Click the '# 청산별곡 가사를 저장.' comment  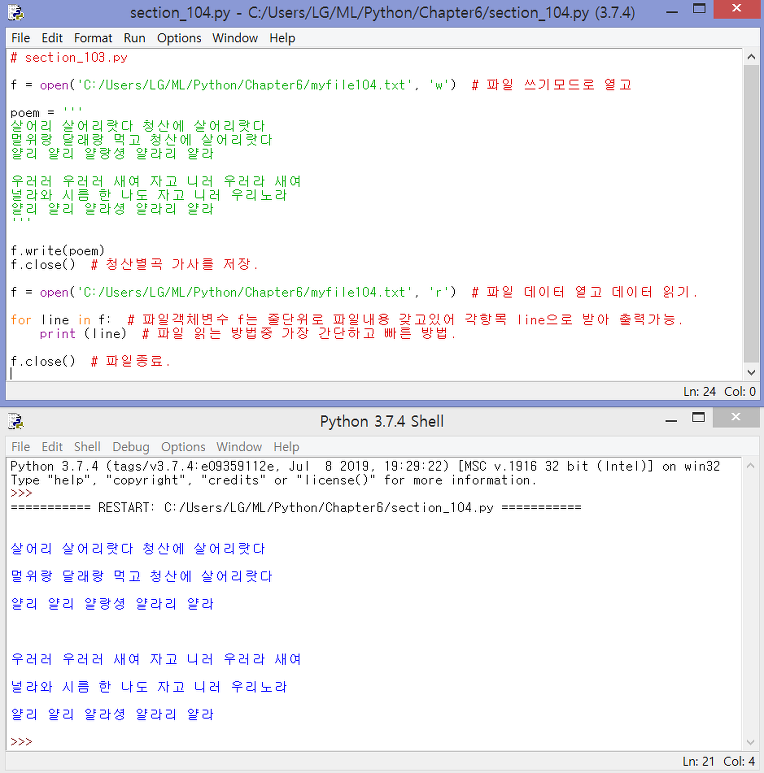(174, 264)
